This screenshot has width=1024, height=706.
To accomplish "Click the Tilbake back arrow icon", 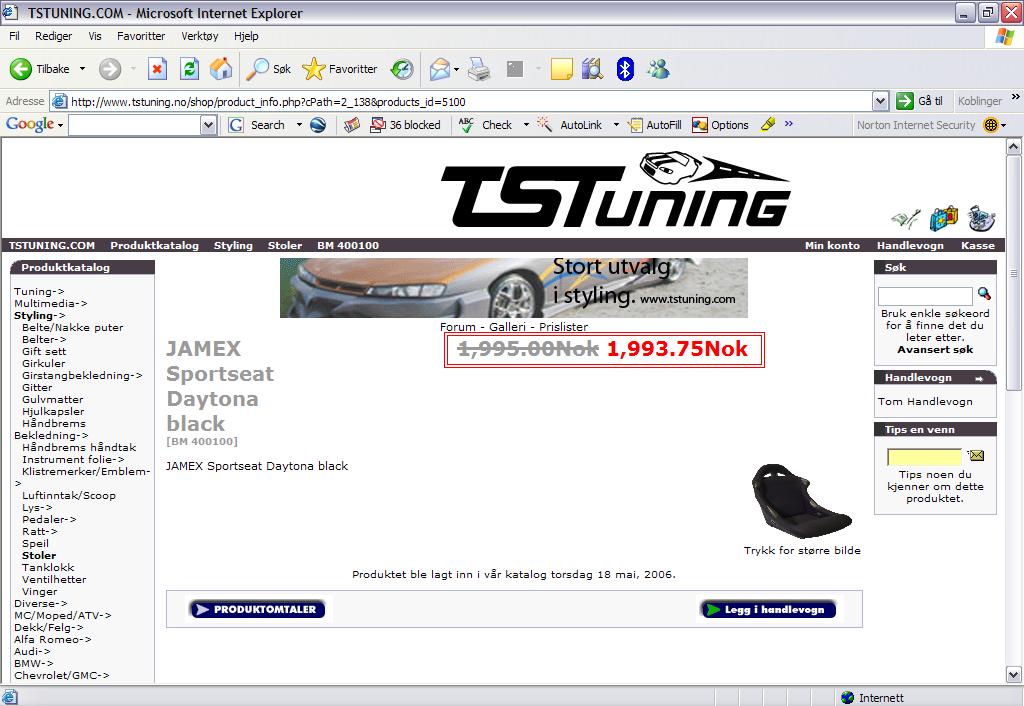I will click(x=21, y=69).
